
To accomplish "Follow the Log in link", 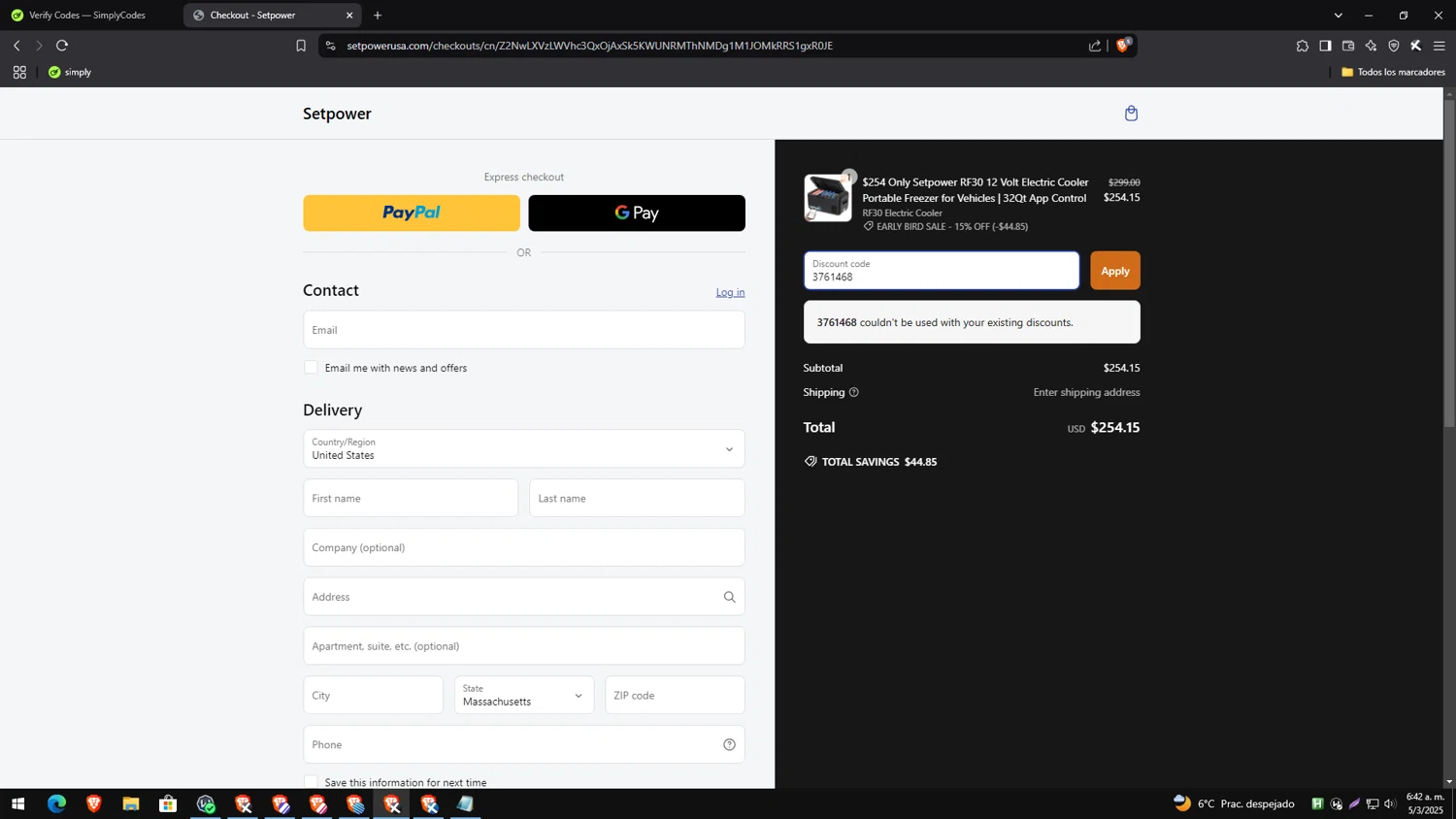I will (x=730, y=292).
